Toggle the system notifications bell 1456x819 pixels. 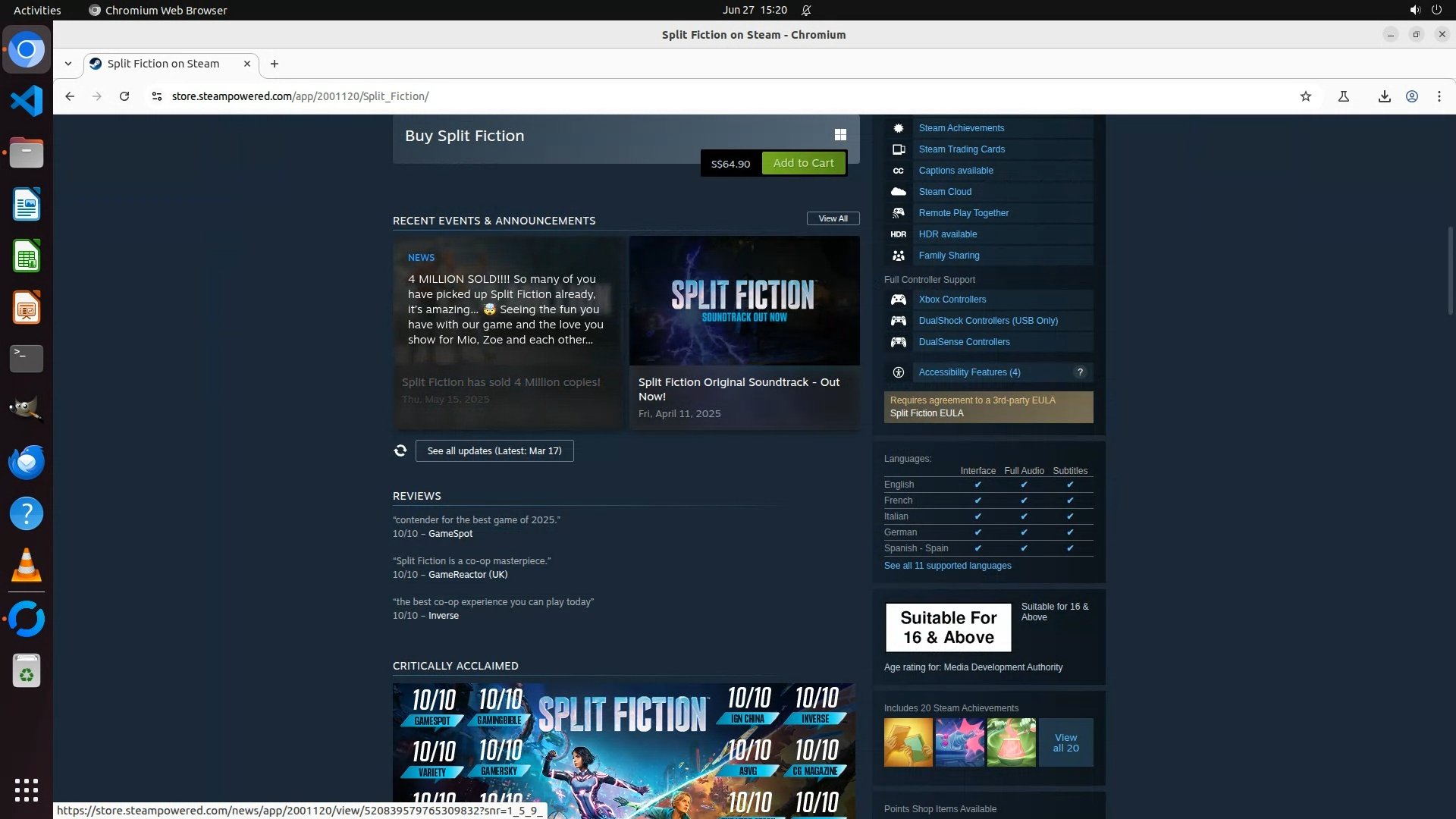pos(806,10)
